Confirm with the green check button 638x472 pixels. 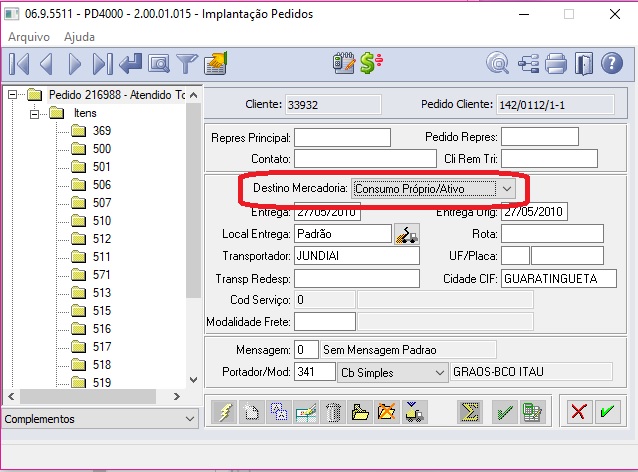[x=607, y=411]
